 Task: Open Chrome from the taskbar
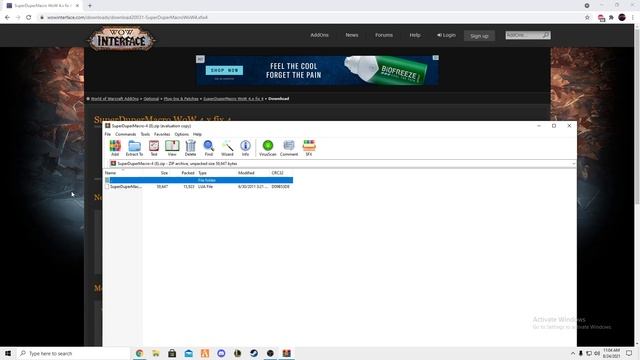coord(139,353)
